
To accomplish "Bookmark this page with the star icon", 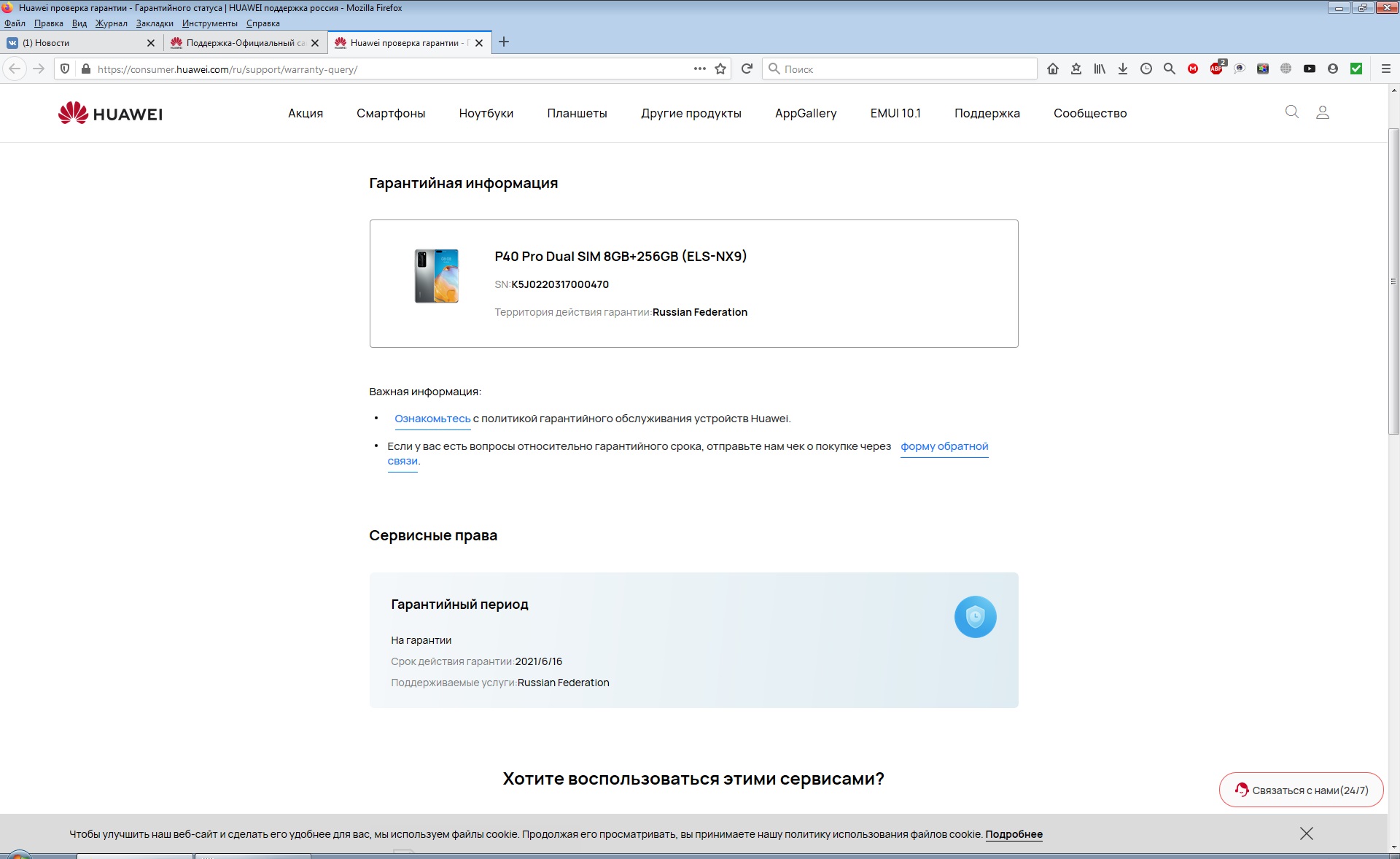I will pyautogui.click(x=720, y=69).
